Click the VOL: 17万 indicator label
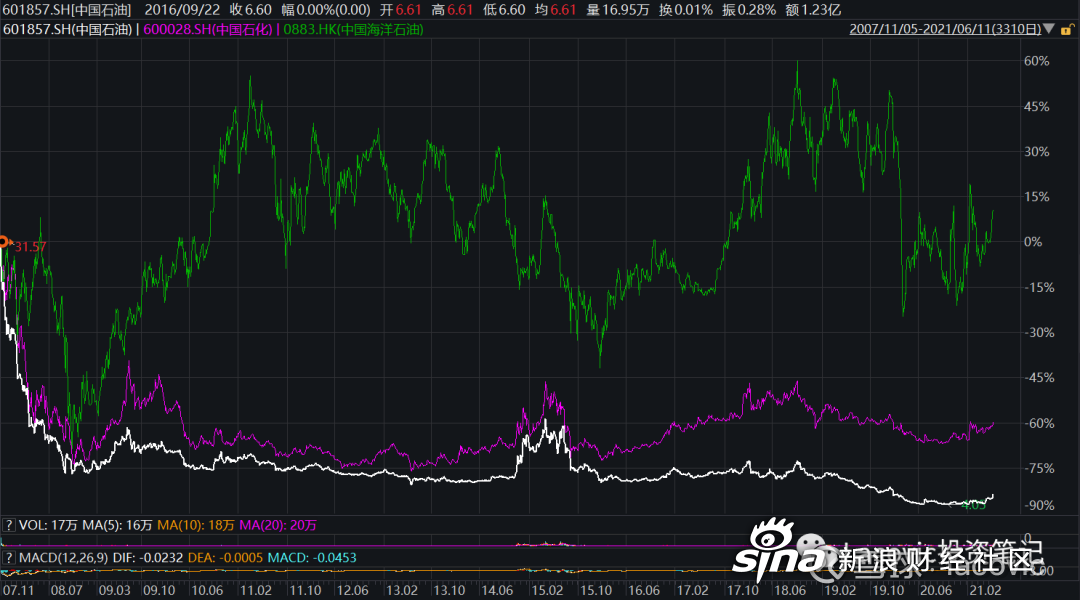 pos(48,525)
